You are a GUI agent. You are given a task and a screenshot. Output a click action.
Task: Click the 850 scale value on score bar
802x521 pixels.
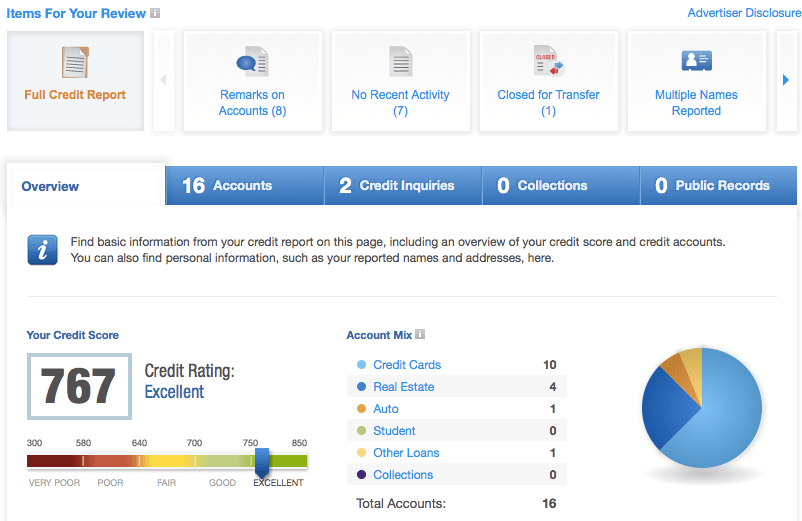click(x=299, y=443)
